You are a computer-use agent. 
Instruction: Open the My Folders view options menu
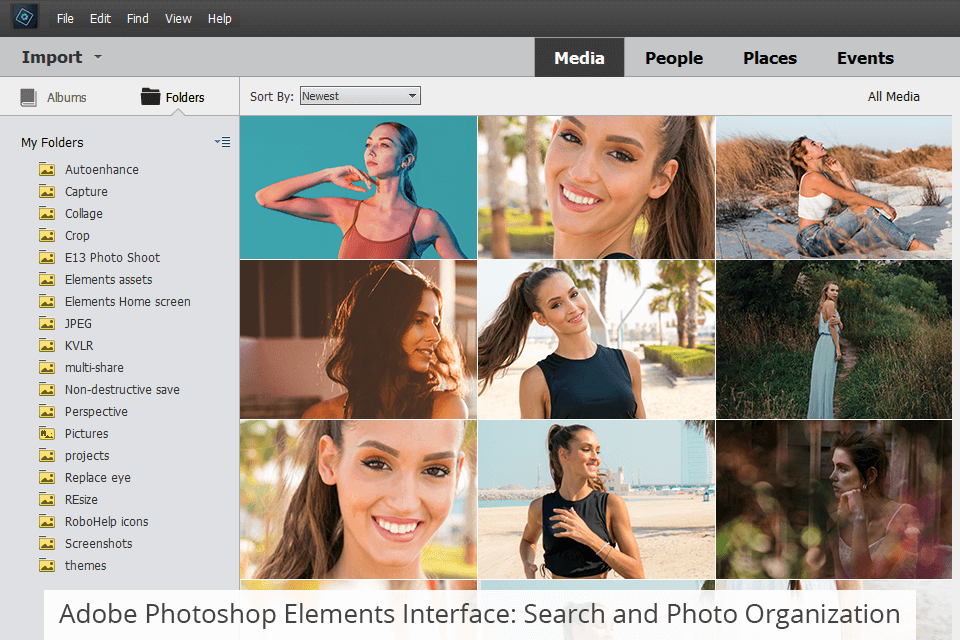[x=223, y=142]
